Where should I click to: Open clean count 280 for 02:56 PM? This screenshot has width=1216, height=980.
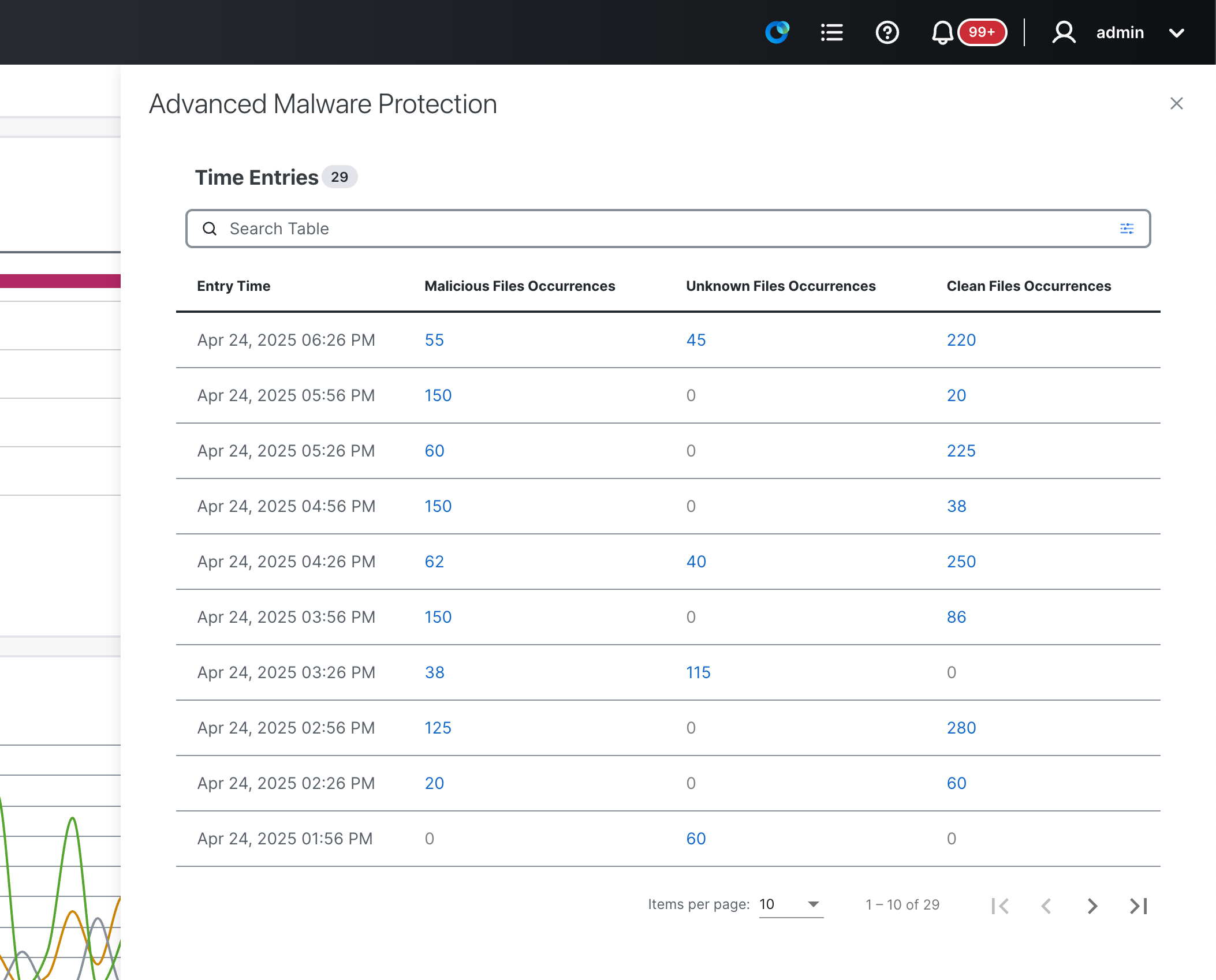[961, 728]
